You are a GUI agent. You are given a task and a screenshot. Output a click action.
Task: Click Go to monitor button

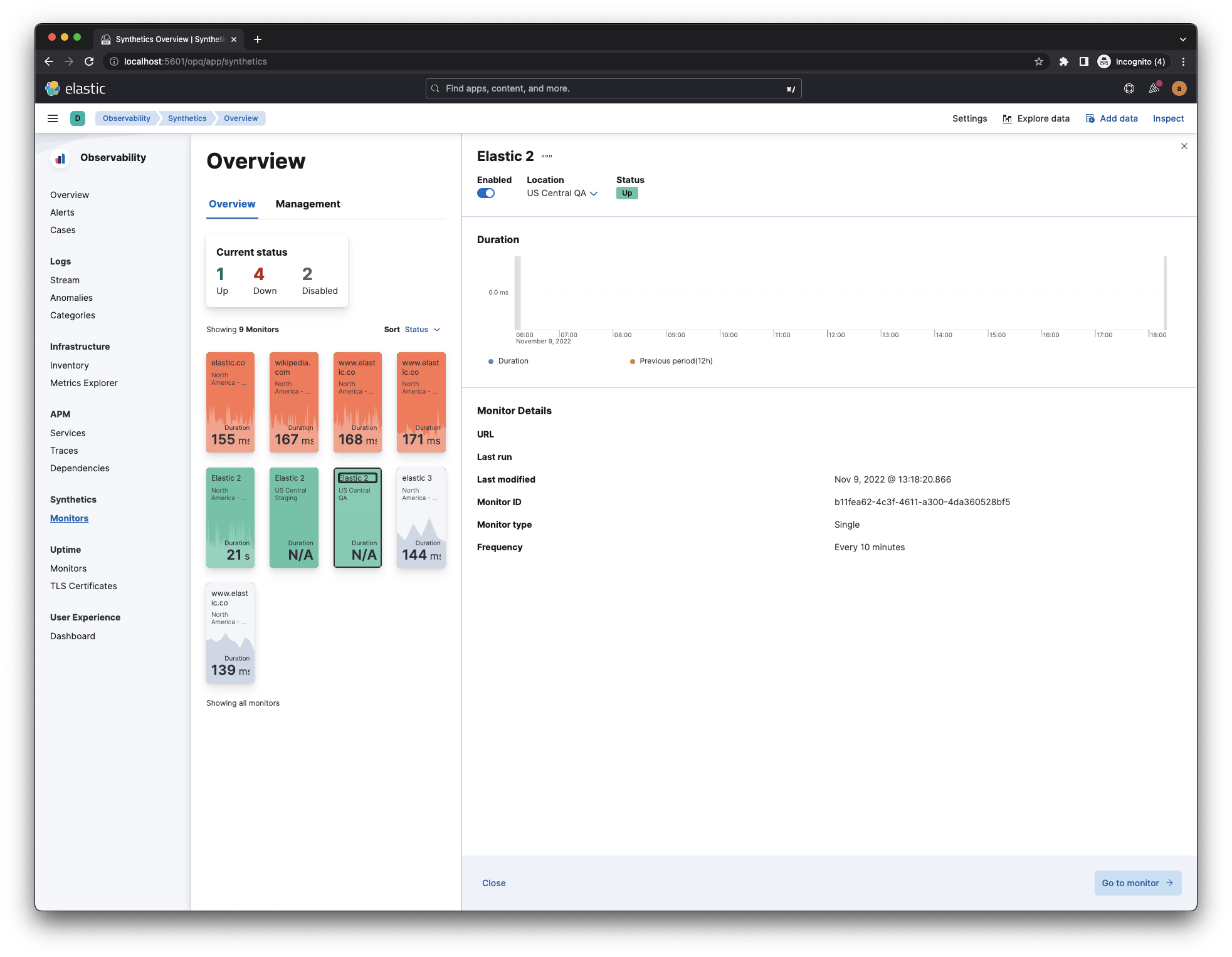(x=1138, y=883)
